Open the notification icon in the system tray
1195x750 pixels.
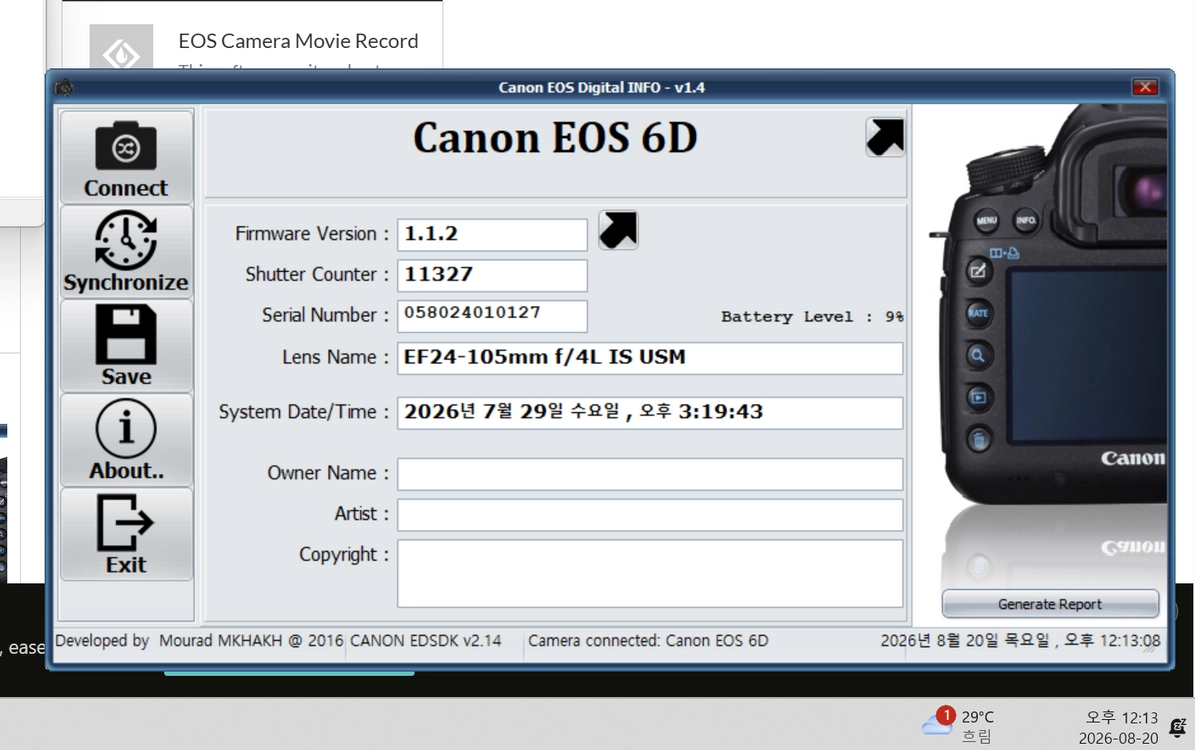[x=1178, y=727]
